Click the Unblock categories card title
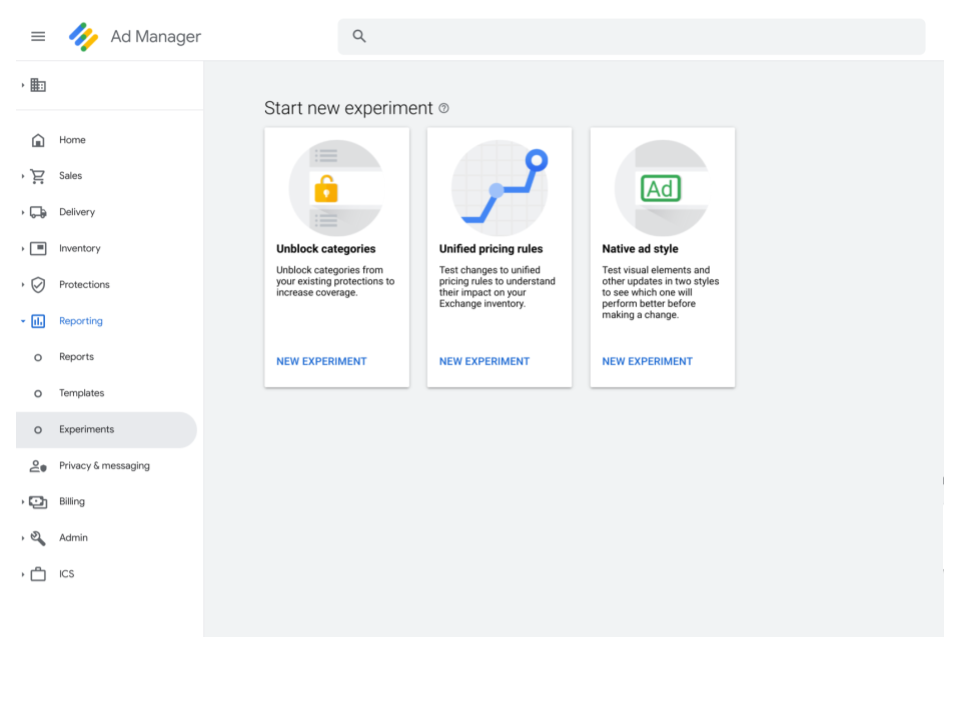This screenshot has width=960, height=720. pos(326,249)
